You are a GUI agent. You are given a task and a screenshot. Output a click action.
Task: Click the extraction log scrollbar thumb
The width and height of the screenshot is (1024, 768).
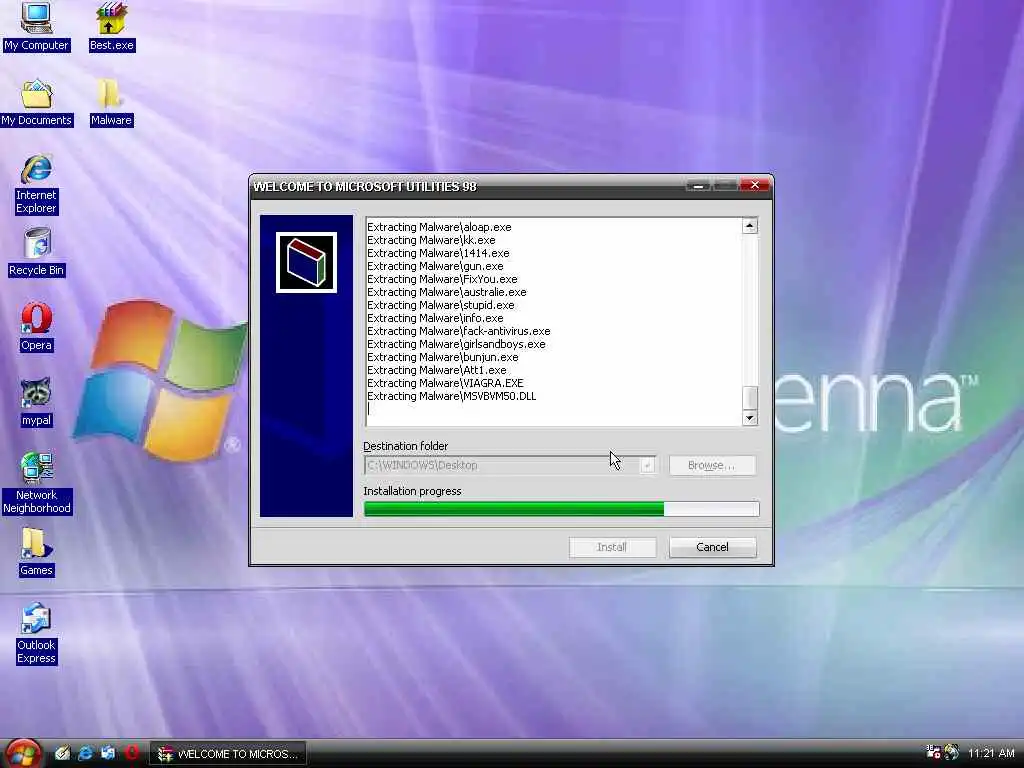(x=750, y=397)
